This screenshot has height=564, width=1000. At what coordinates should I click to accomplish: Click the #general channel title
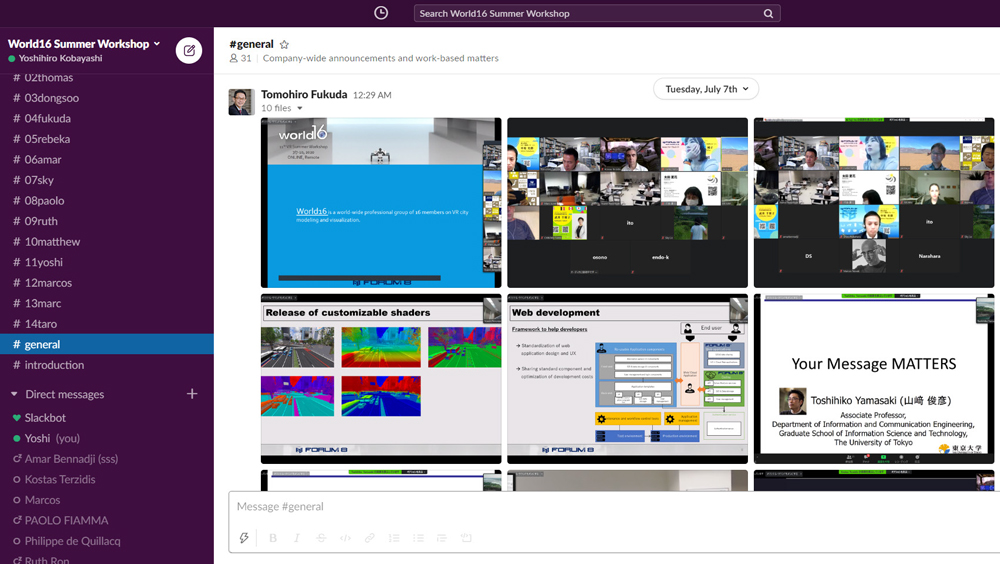click(251, 44)
